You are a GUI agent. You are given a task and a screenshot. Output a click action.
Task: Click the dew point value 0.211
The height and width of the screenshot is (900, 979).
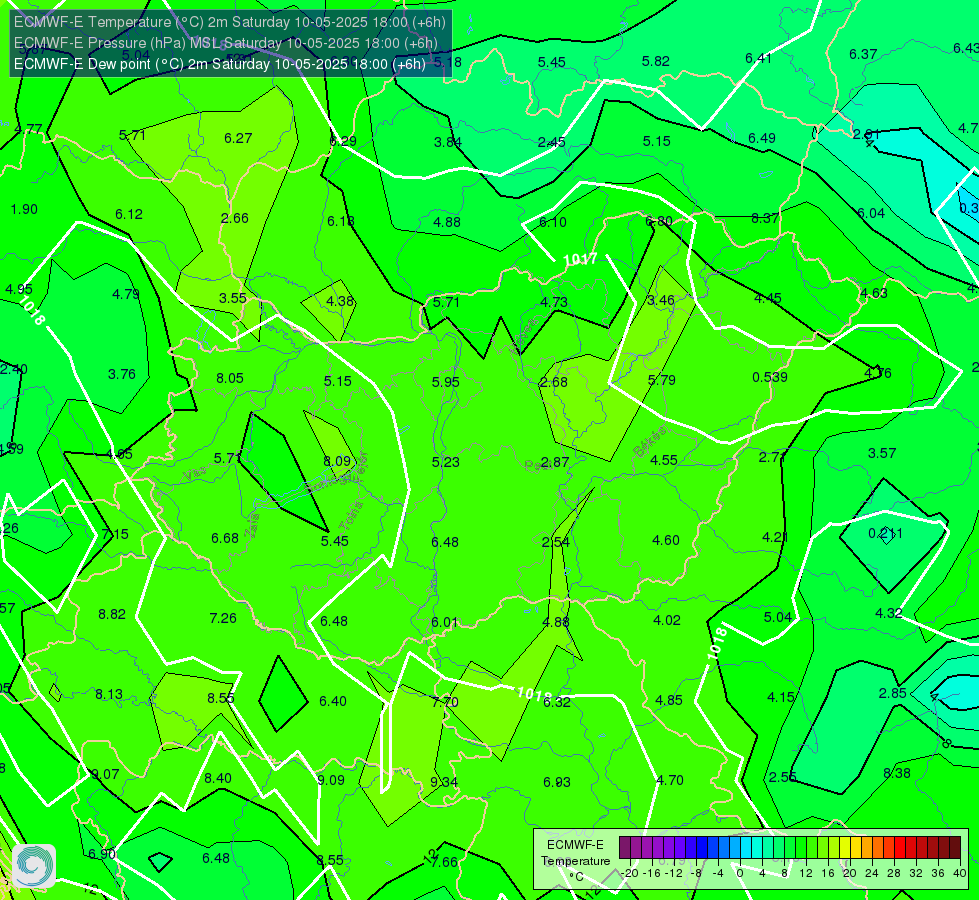(885, 533)
